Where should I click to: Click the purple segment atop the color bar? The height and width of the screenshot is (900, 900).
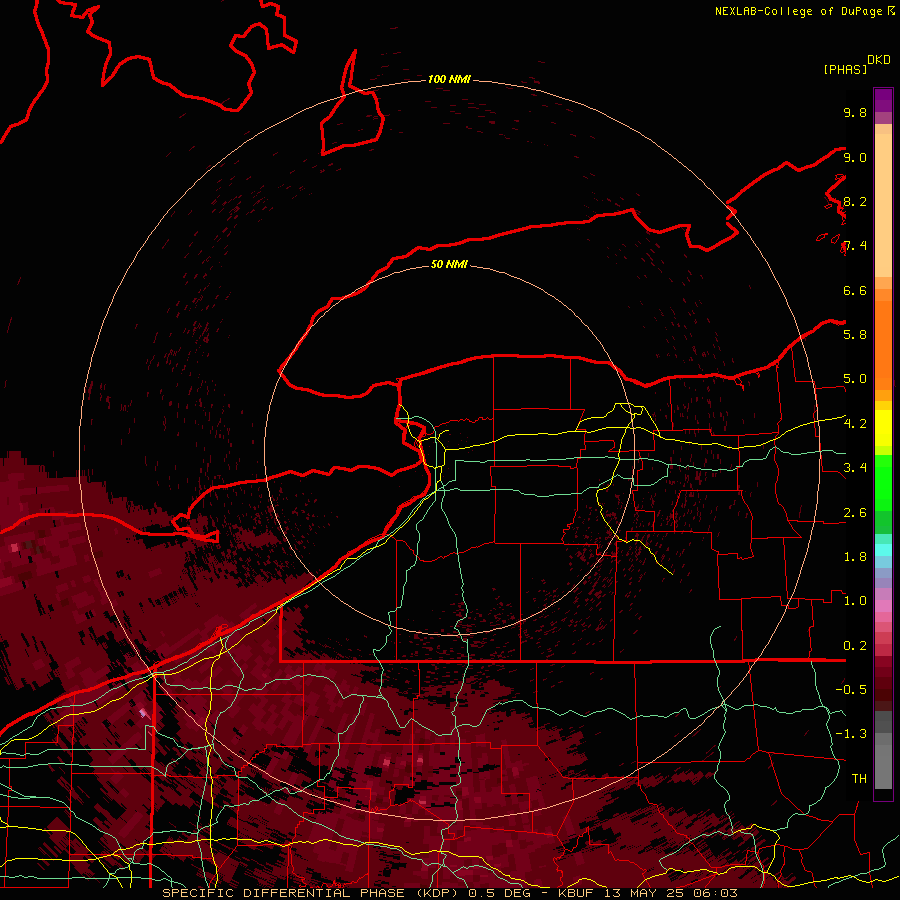(883, 100)
